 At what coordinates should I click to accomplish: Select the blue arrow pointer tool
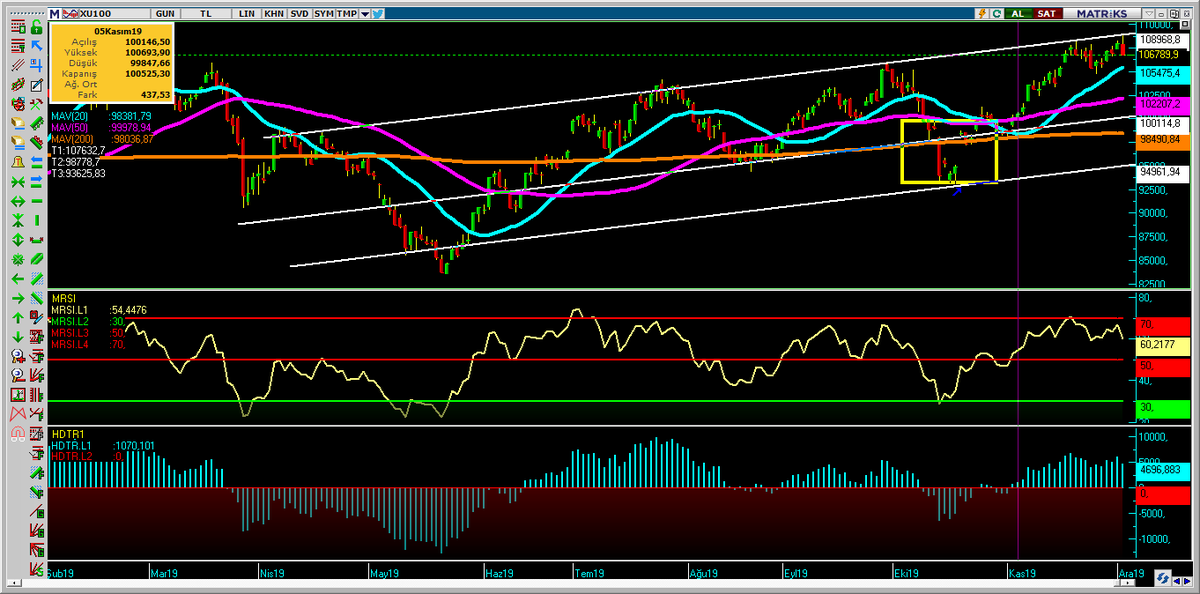(36, 45)
